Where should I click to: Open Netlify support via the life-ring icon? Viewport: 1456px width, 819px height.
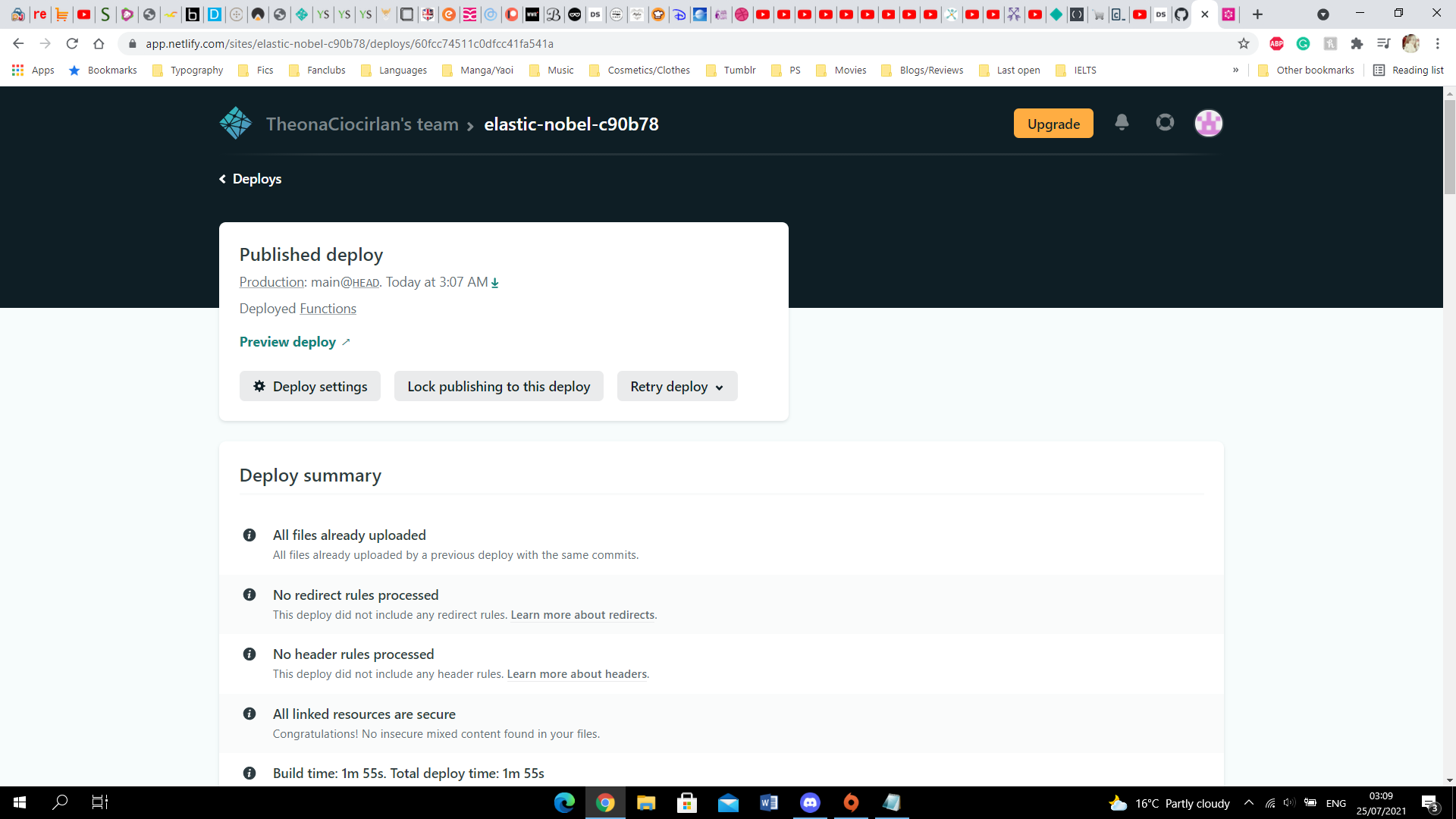click(x=1165, y=122)
